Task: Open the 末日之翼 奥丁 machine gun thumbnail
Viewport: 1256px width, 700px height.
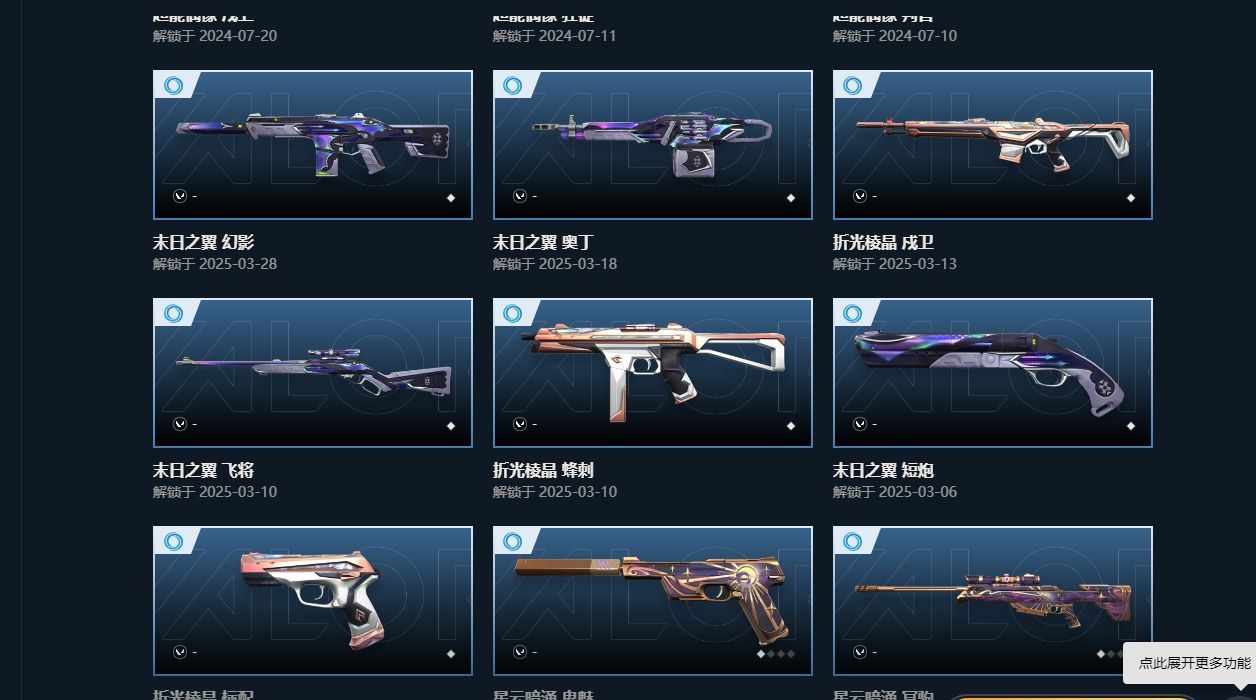Action: tap(653, 145)
